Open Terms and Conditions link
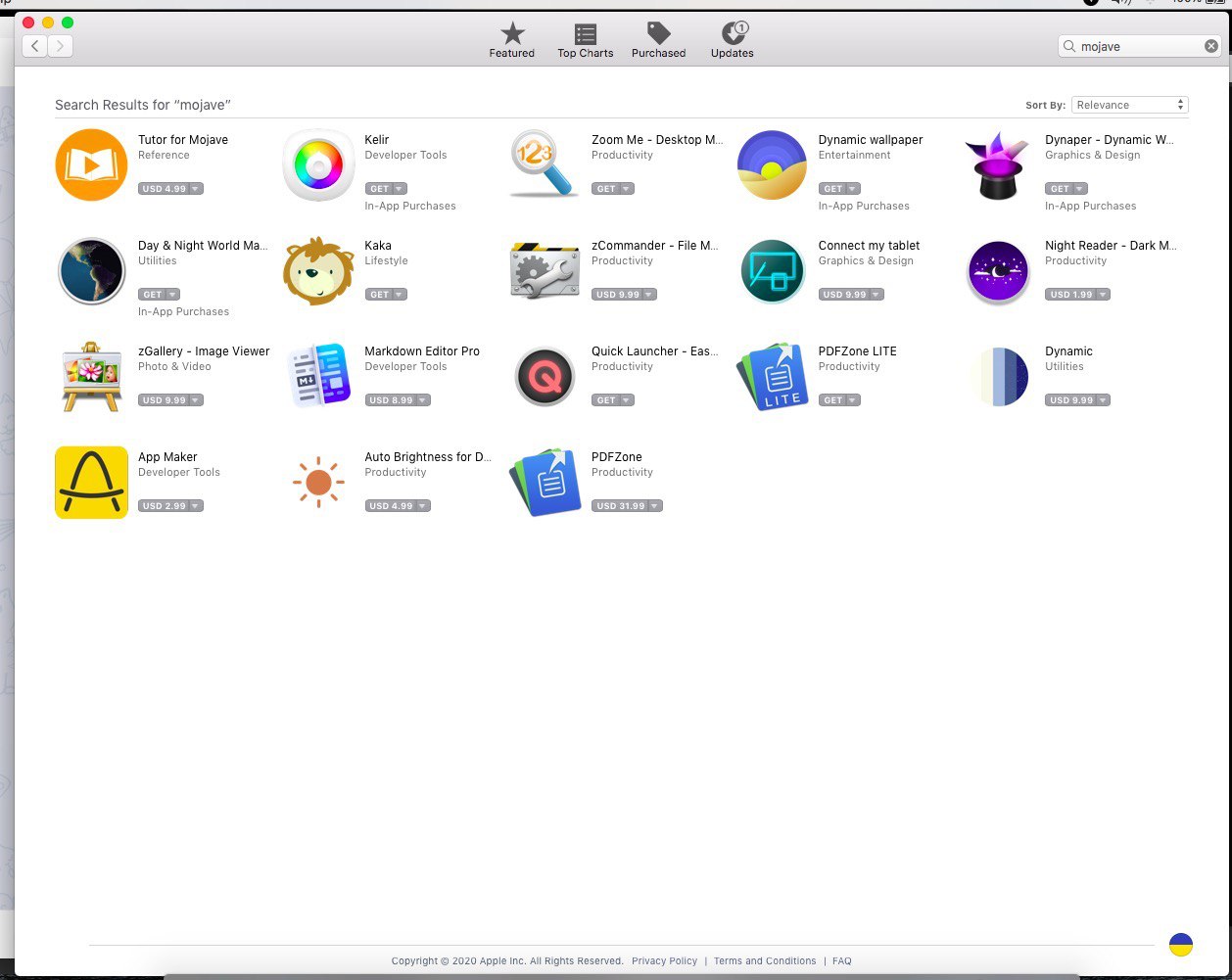 pyautogui.click(x=765, y=961)
